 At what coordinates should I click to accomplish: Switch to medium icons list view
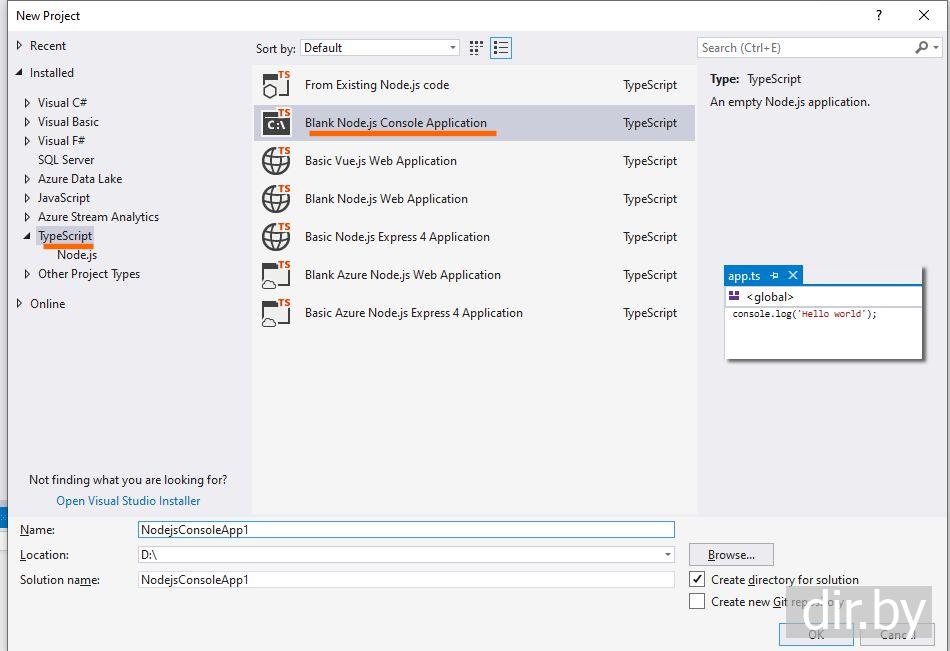coord(501,48)
